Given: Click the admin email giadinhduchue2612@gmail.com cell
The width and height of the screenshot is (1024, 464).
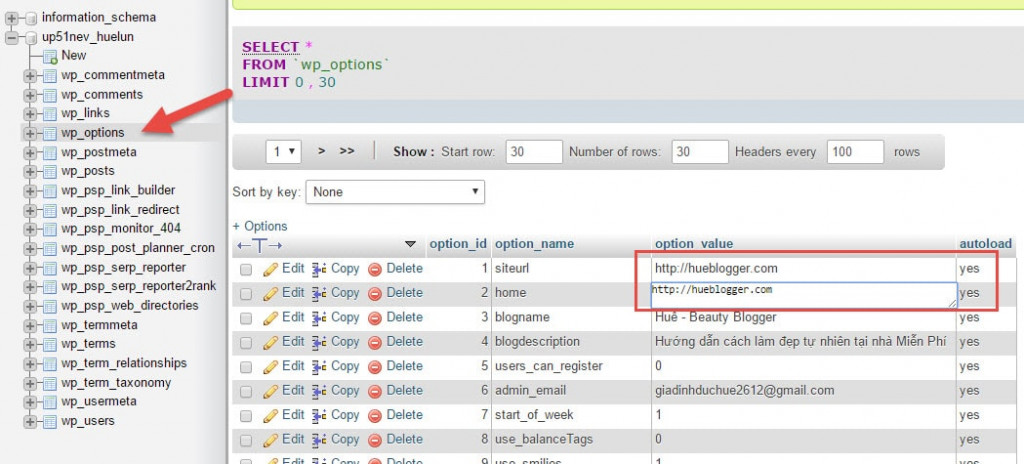Looking at the screenshot, I should coord(744,391).
